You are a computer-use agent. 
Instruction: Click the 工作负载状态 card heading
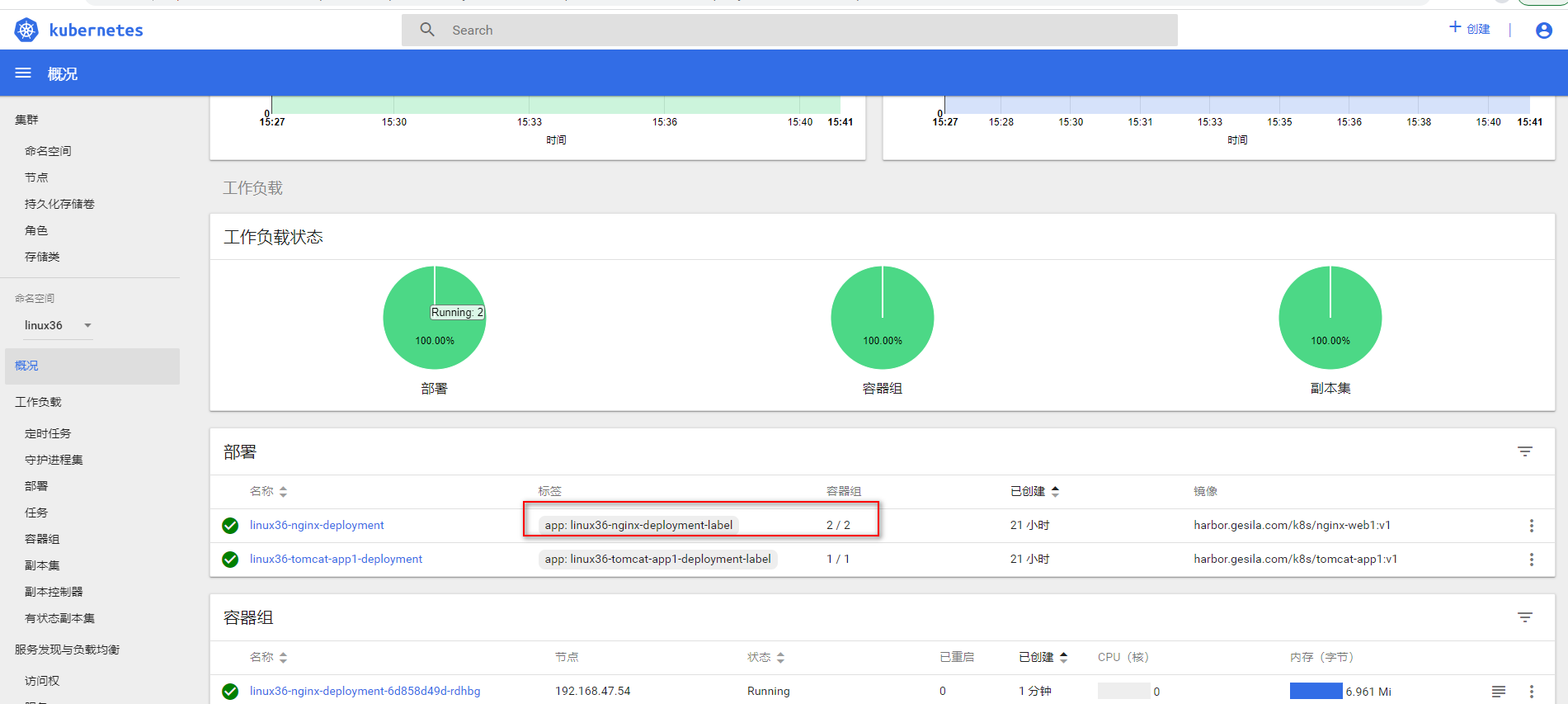coord(273,237)
